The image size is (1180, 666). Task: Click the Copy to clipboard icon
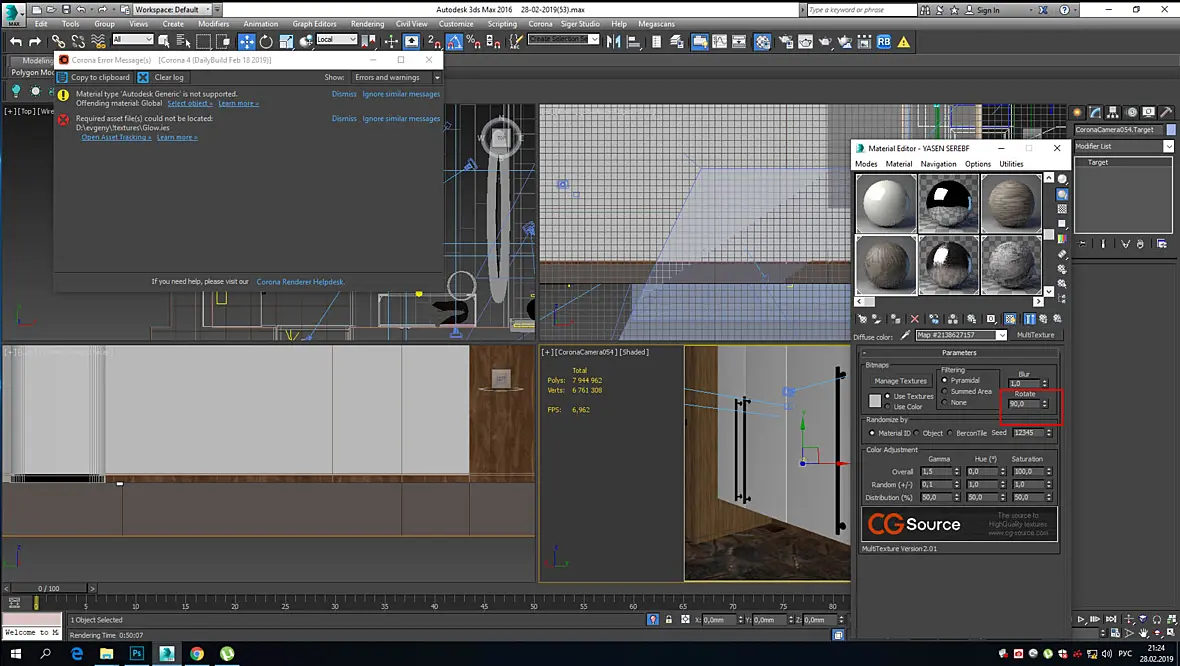click(x=62, y=78)
